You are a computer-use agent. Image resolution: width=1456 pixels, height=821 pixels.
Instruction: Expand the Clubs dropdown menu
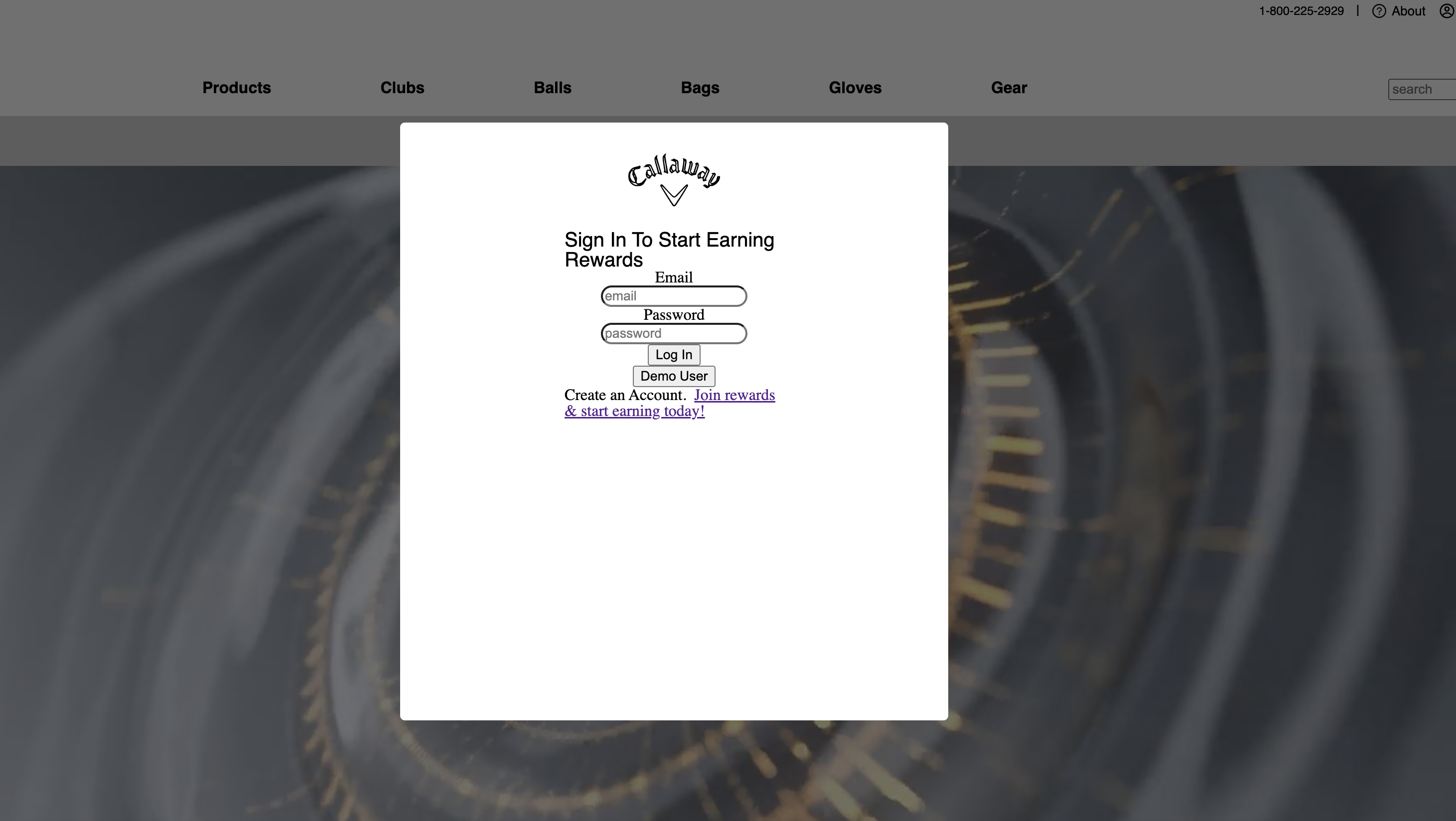(x=402, y=88)
